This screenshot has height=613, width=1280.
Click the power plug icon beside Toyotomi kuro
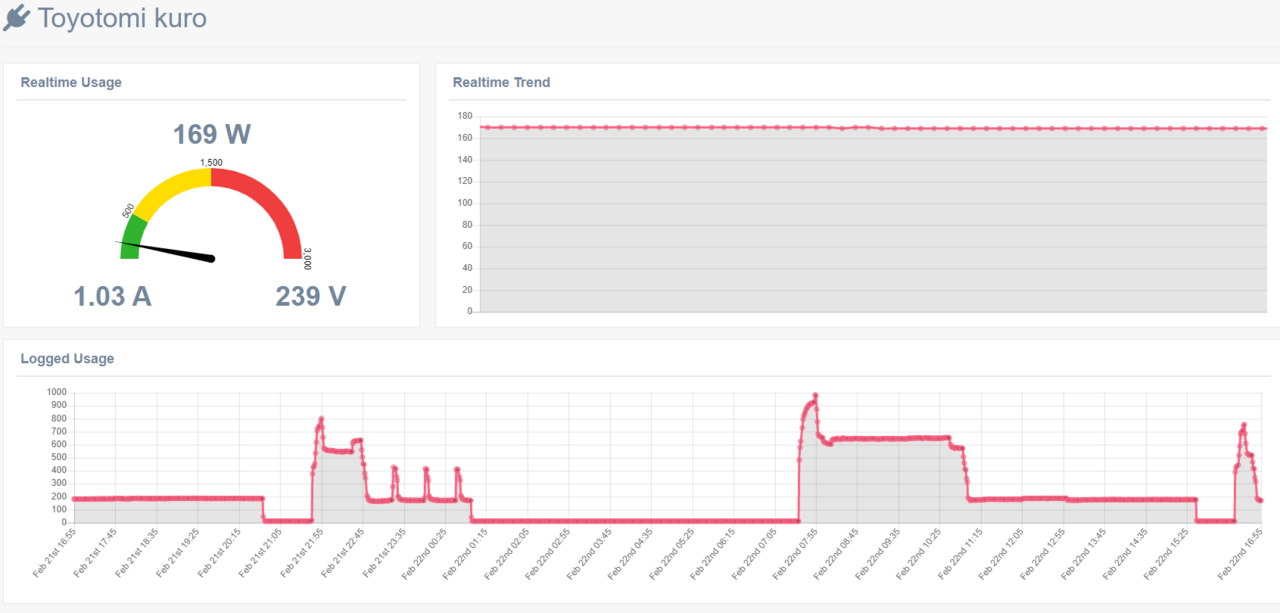[17, 18]
